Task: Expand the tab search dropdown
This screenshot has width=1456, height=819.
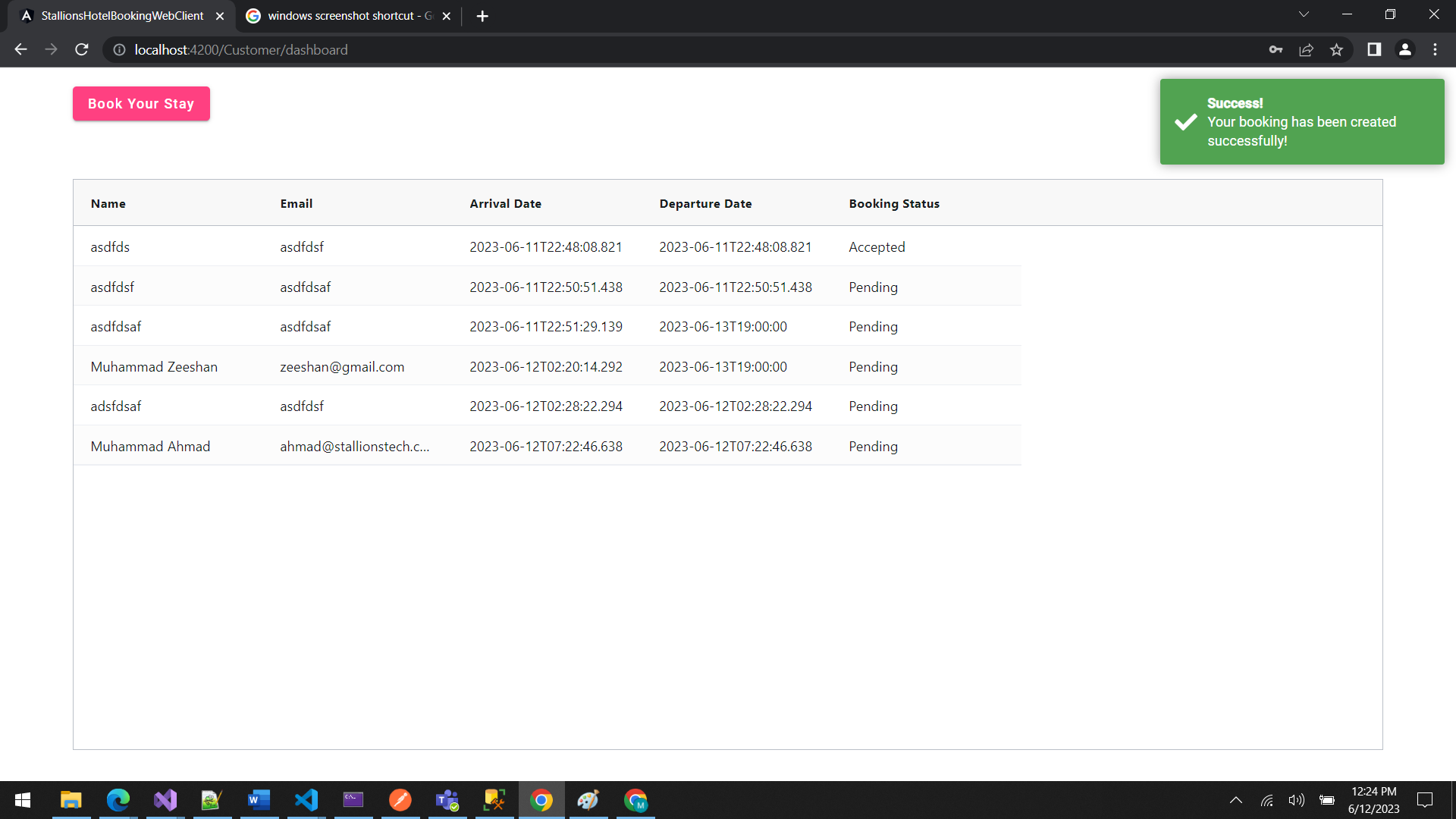Action: [1304, 14]
